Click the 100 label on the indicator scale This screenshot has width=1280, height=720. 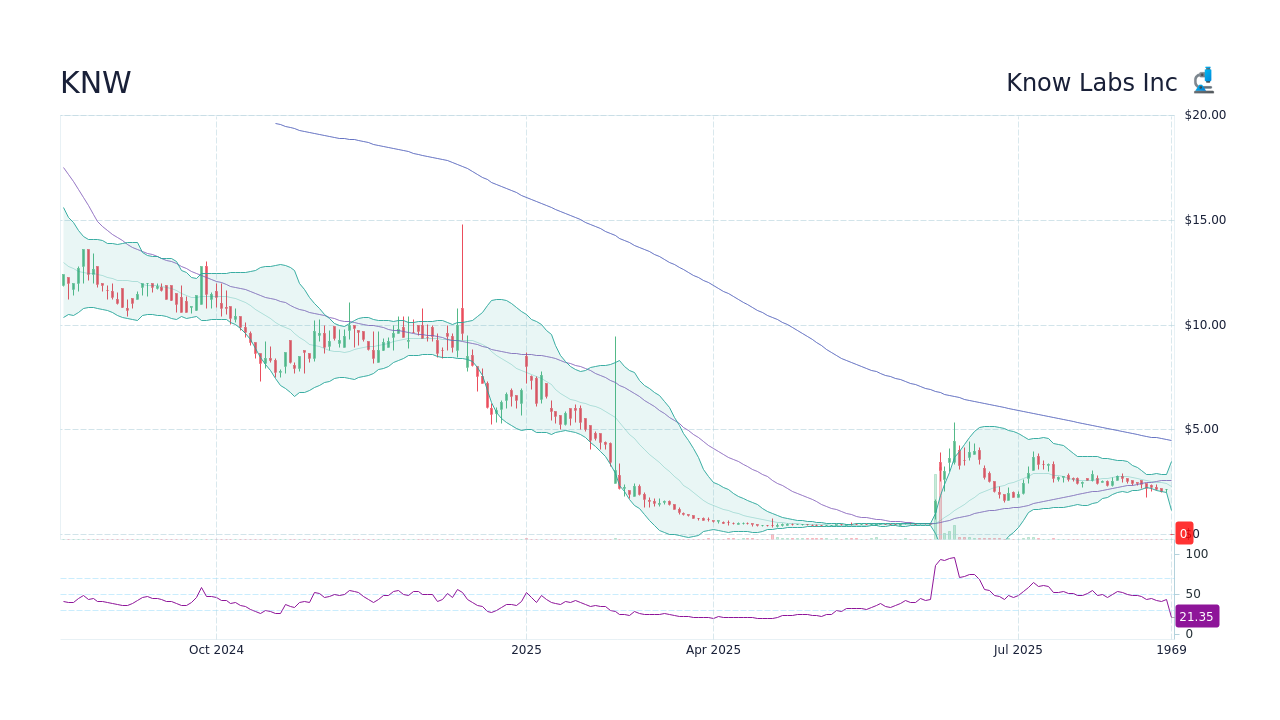[1195, 553]
